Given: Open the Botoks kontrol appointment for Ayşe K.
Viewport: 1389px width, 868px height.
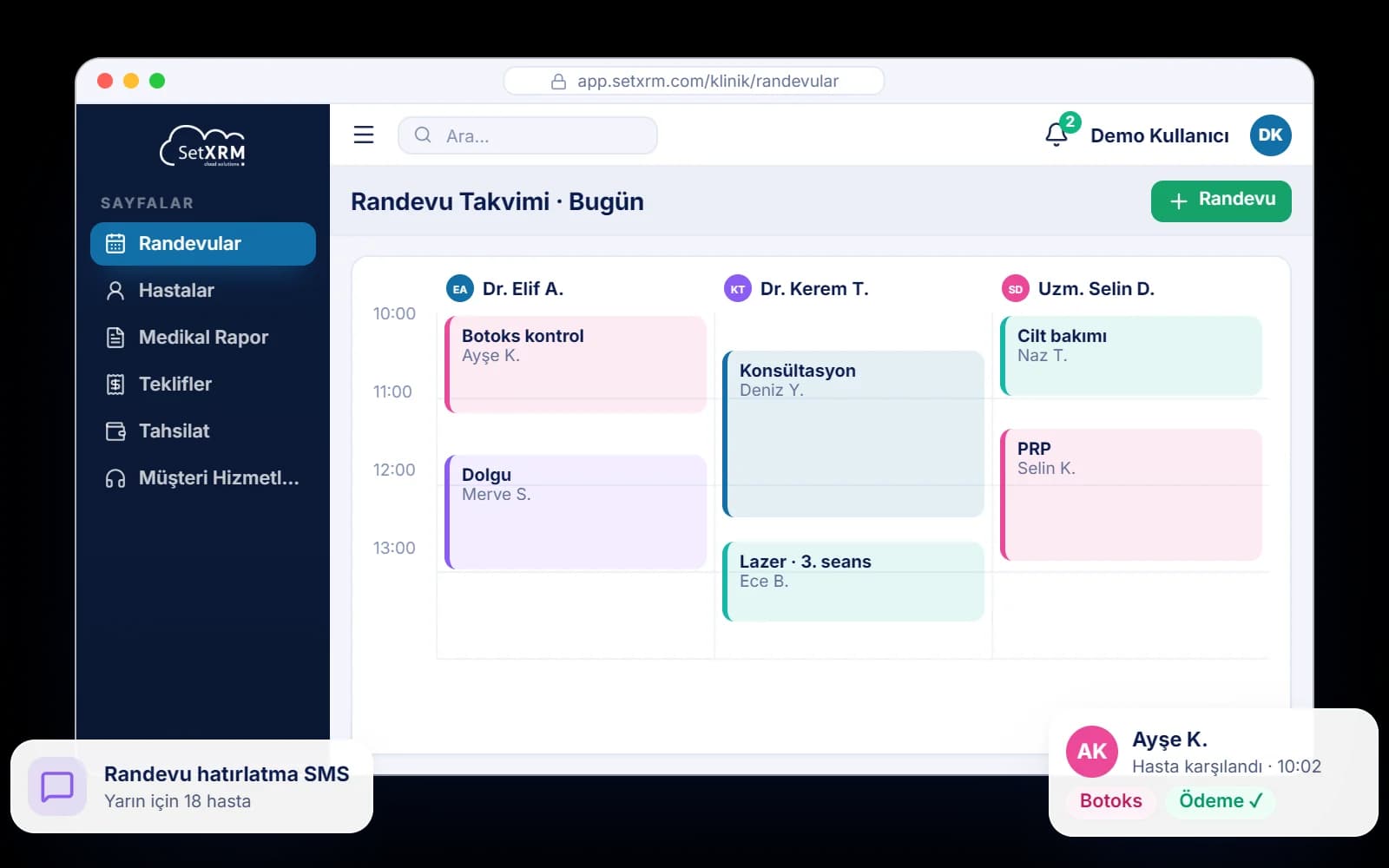Looking at the screenshot, I should [576, 365].
